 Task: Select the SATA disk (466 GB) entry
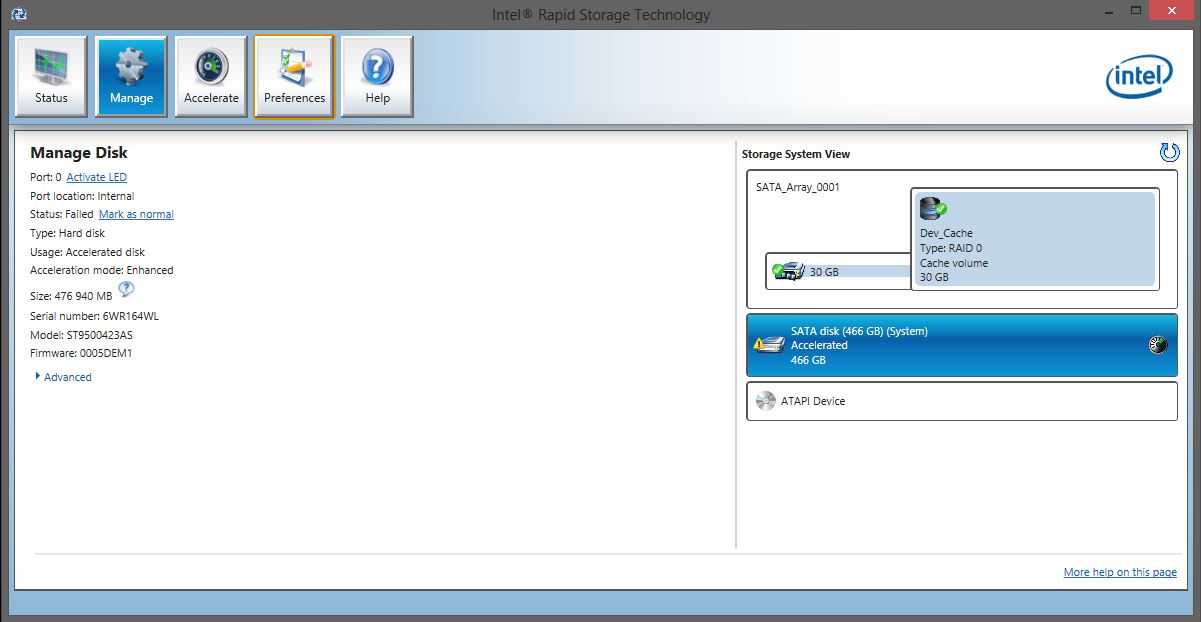tap(962, 345)
